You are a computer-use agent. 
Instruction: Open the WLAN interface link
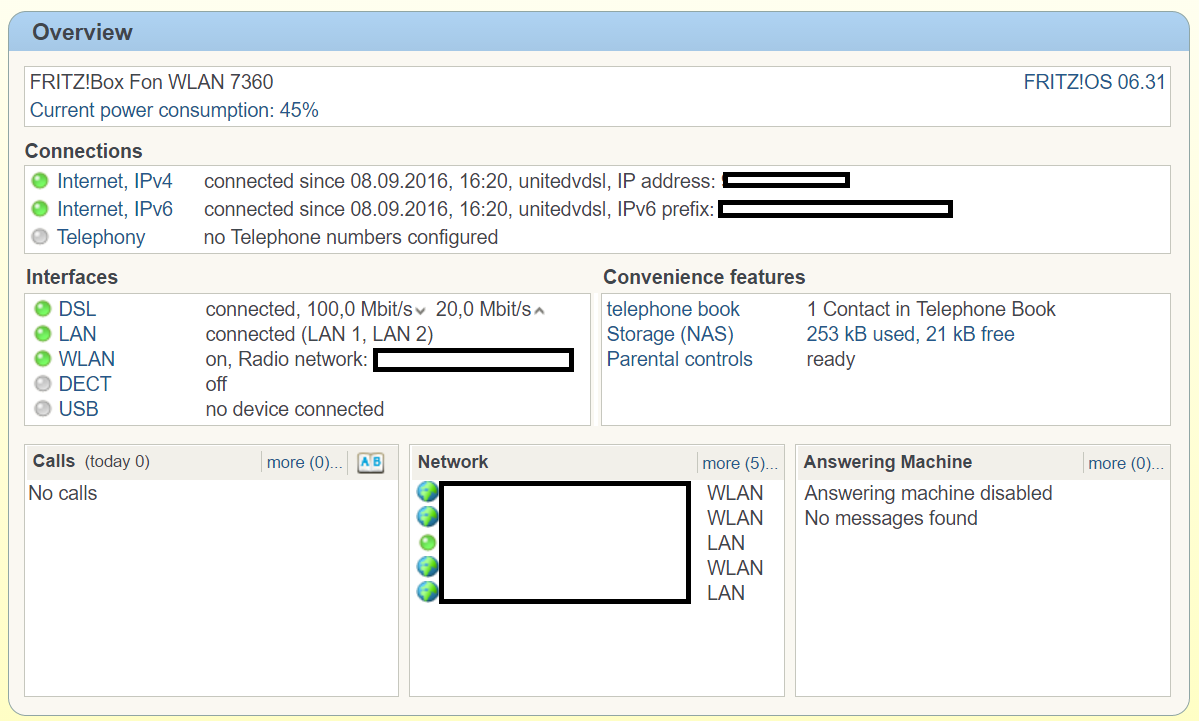pyautogui.click(x=87, y=359)
